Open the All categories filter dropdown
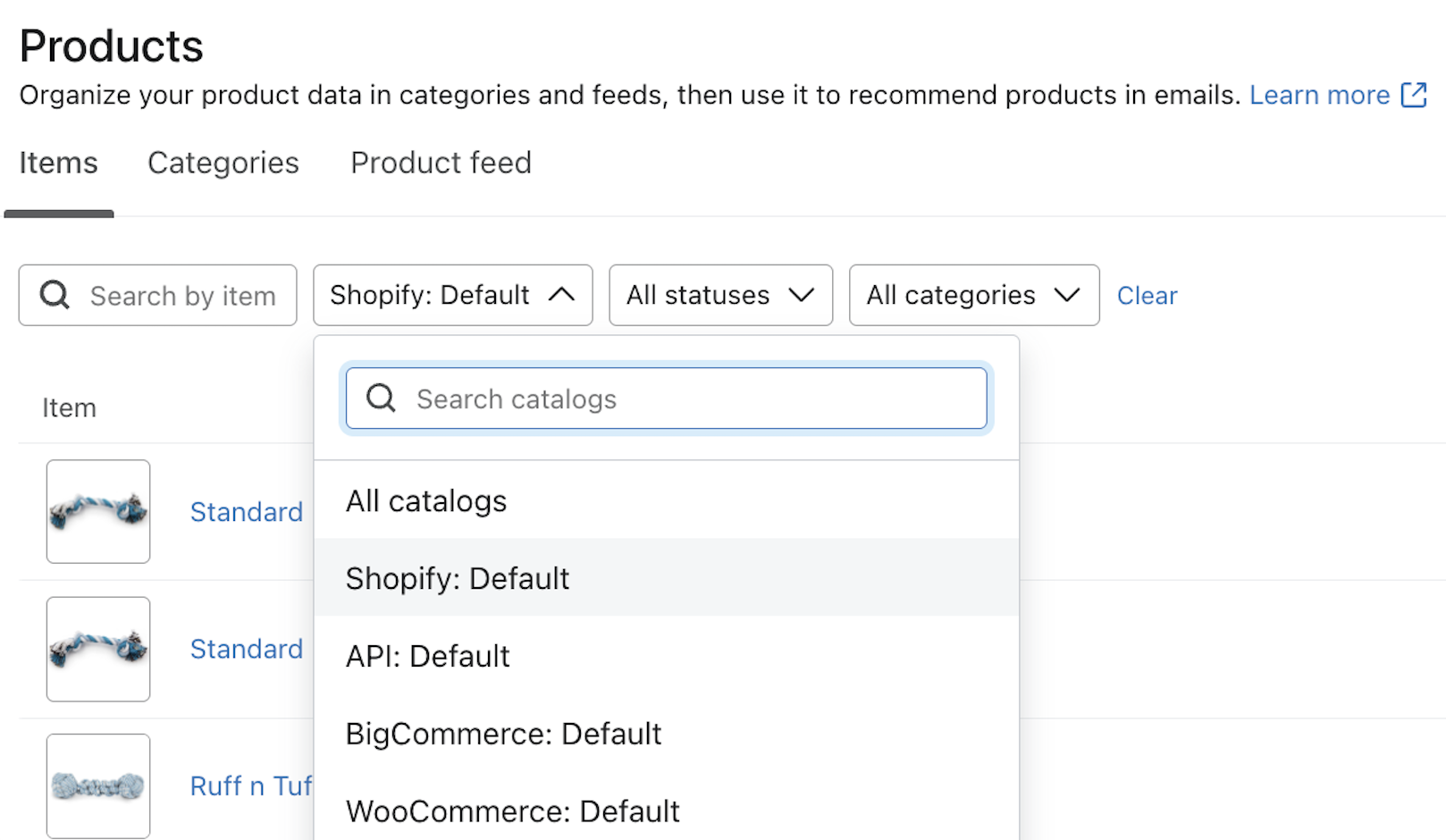Viewport: 1446px width, 840px height. tap(973, 295)
